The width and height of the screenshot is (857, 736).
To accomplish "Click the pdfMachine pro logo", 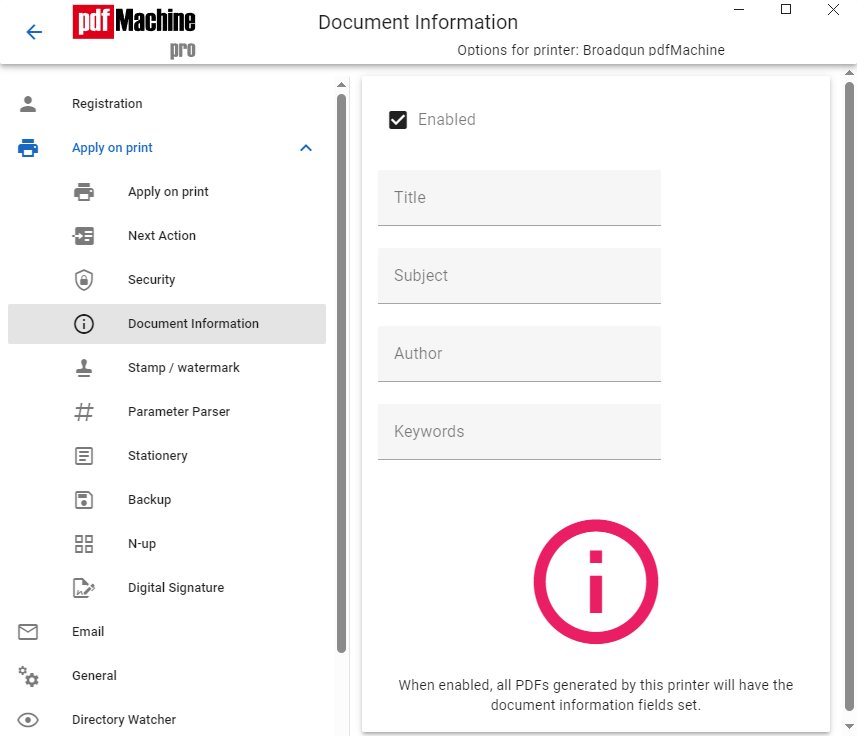I will point(134,31).
